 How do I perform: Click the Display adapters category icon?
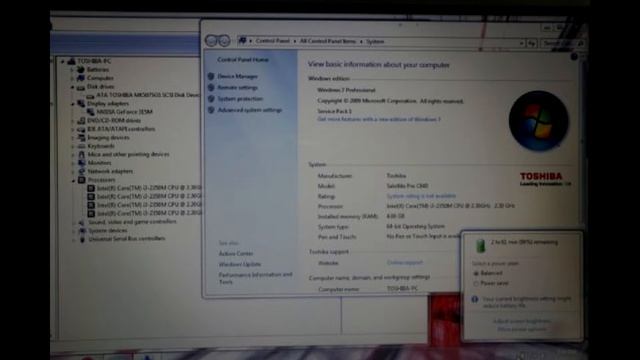tap(81, 104)
